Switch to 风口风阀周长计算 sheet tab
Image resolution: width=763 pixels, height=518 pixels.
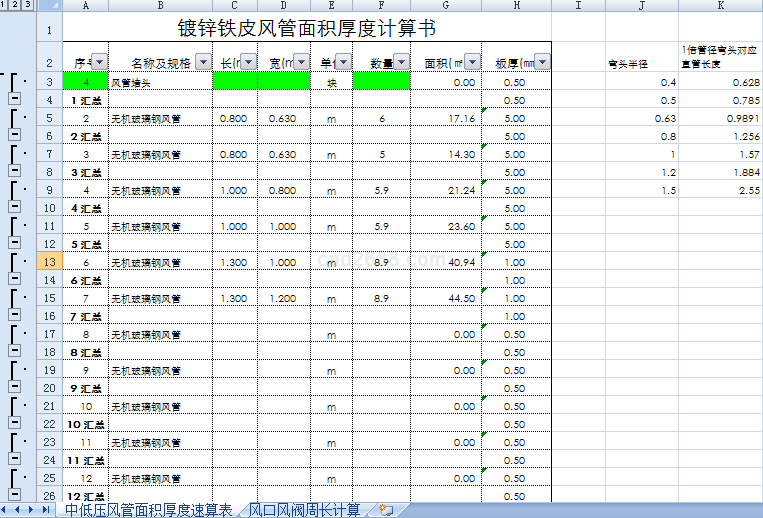304,510
